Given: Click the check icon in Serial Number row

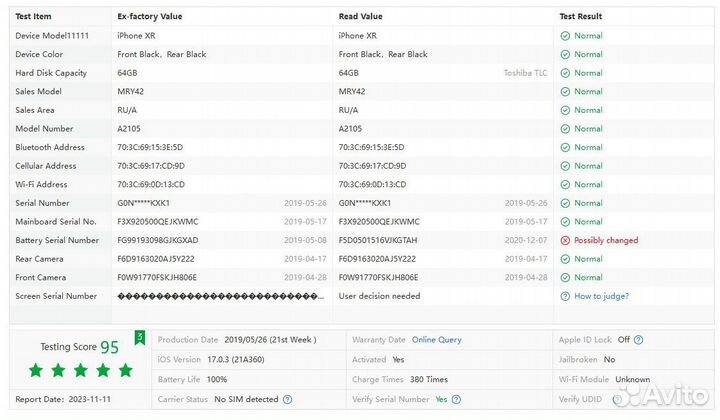Looking at the screenshot, I should [x=565, y=203].
